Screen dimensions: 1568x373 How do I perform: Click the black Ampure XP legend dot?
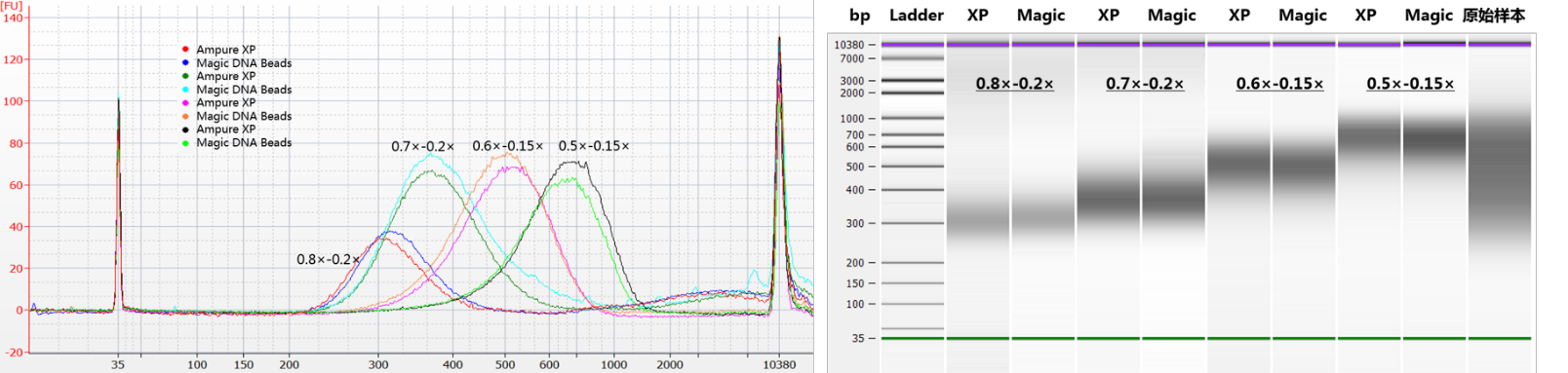tap(185, 130)
